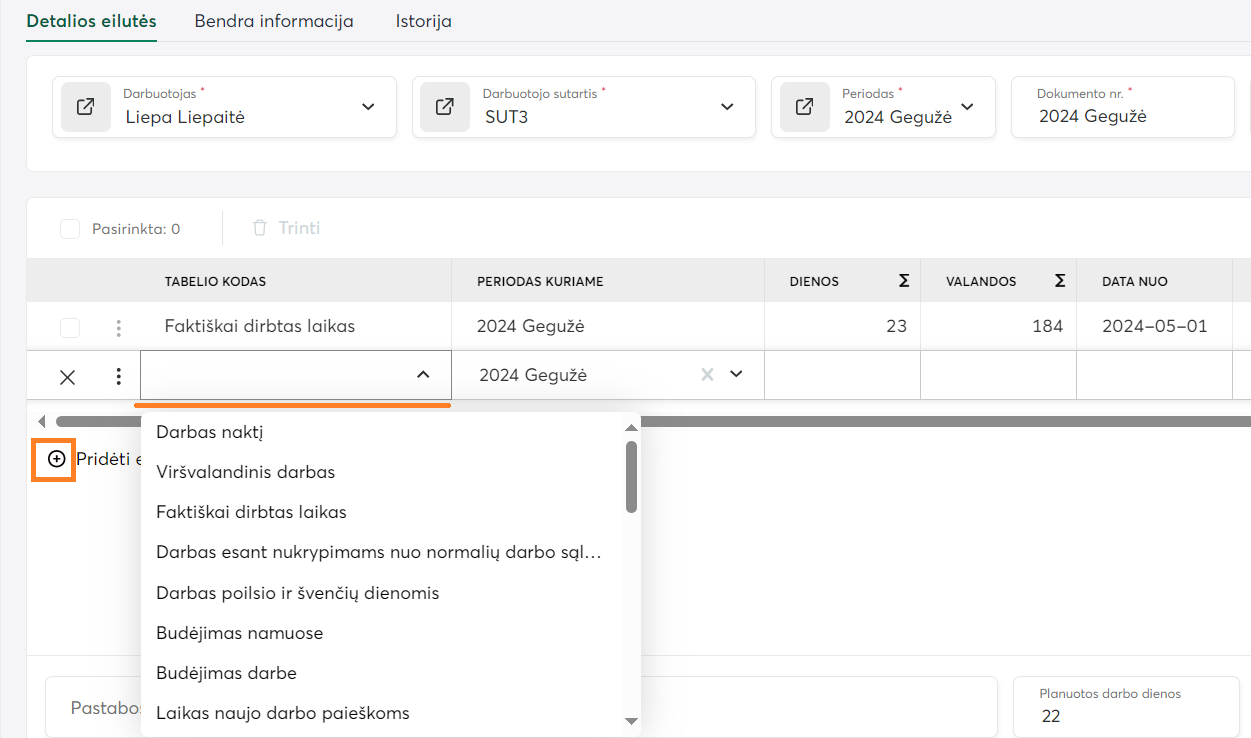The width and height of the screenshot is (1251, 738).
Task: Open the Darbuotojas external link icon
Action: click(x=86, y=107)
